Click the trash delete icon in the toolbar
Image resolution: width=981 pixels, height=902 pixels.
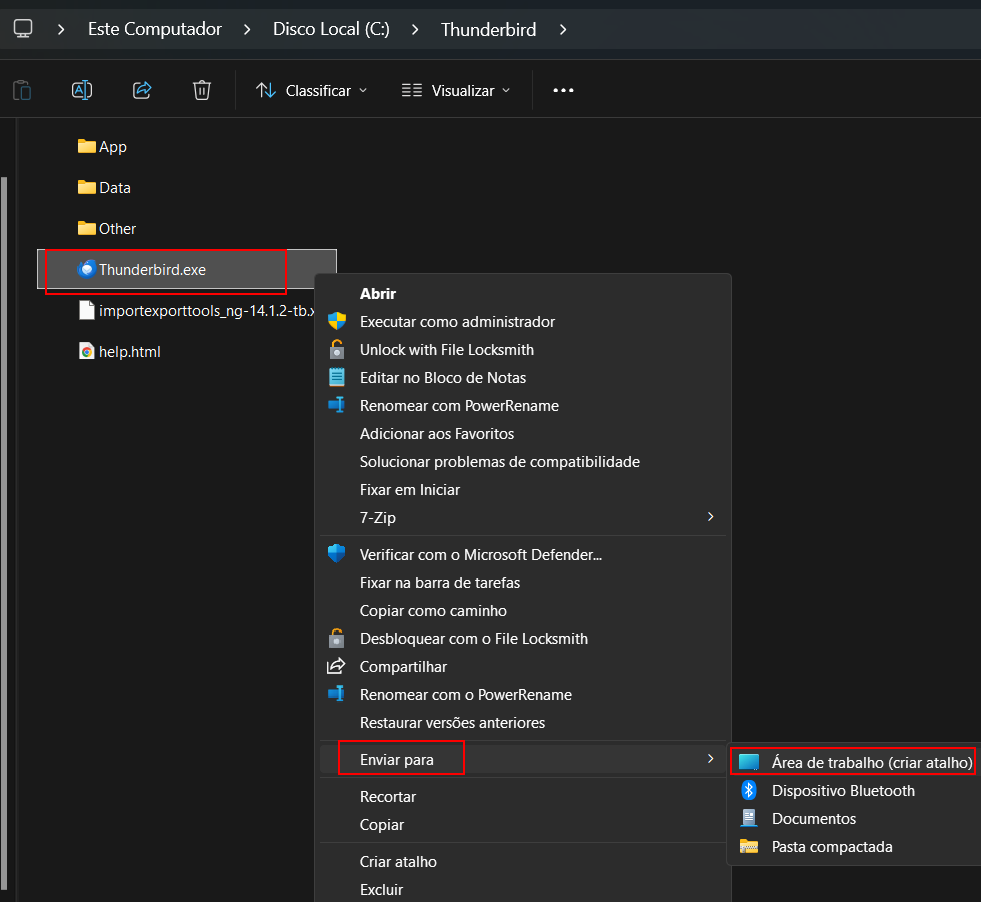pyautogui.click(x=201, y=91)
